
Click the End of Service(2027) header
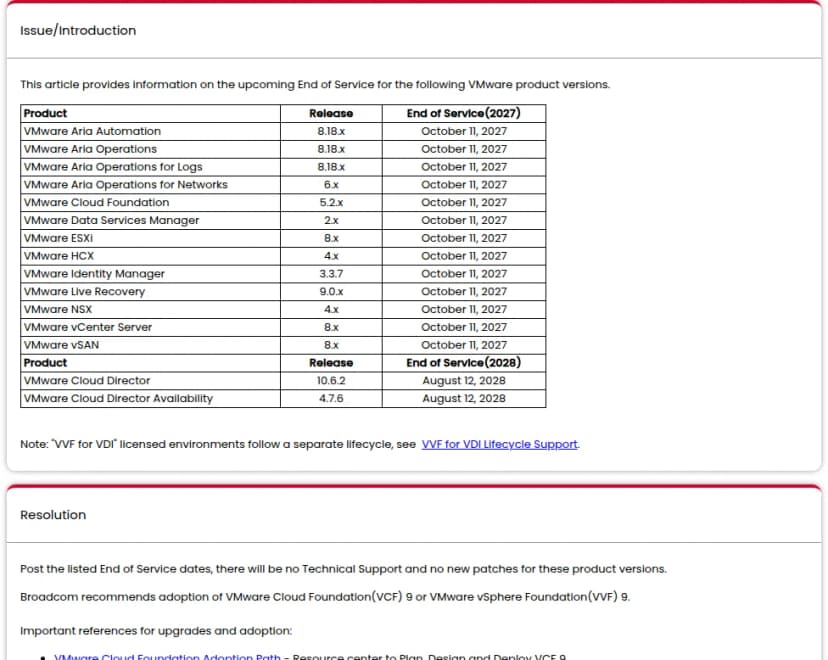click(464, 114)
